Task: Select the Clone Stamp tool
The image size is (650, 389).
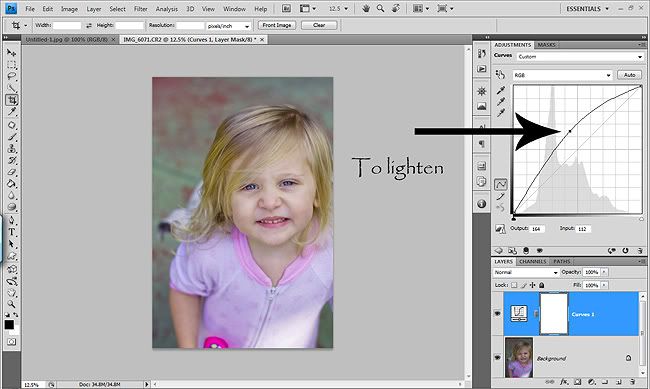Action: coord(11,148)
